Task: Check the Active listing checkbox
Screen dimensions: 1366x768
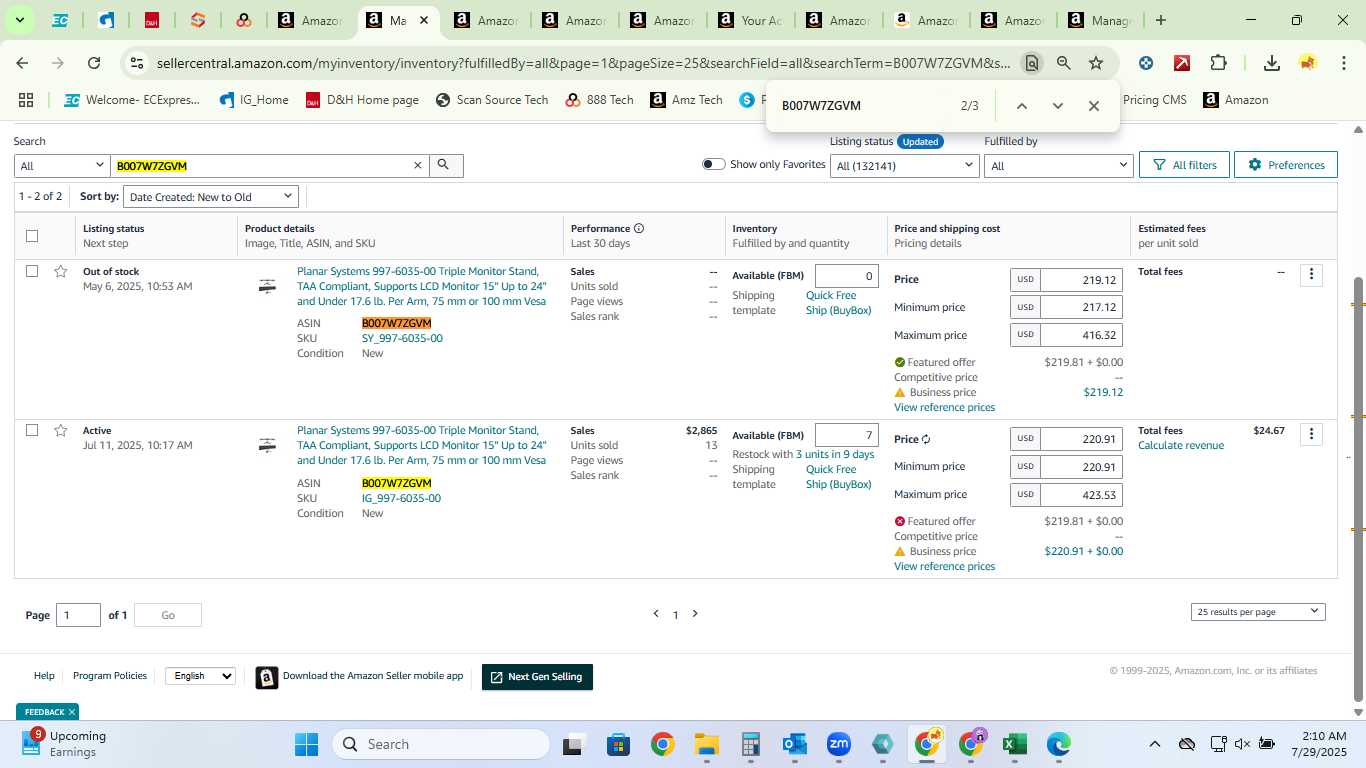Action: pos(32,430)
